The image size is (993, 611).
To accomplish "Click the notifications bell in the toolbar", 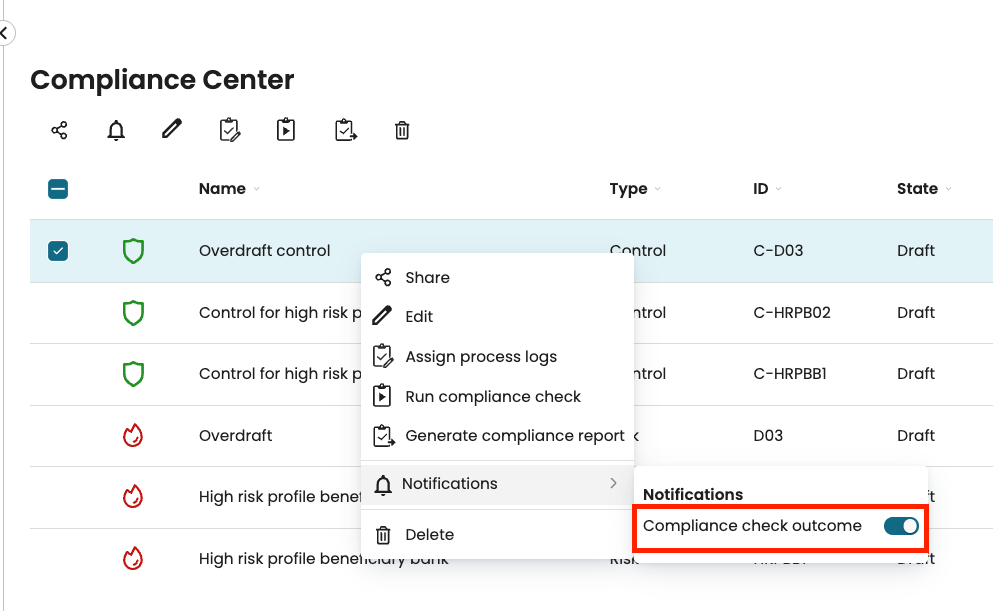I will [116, 130].
